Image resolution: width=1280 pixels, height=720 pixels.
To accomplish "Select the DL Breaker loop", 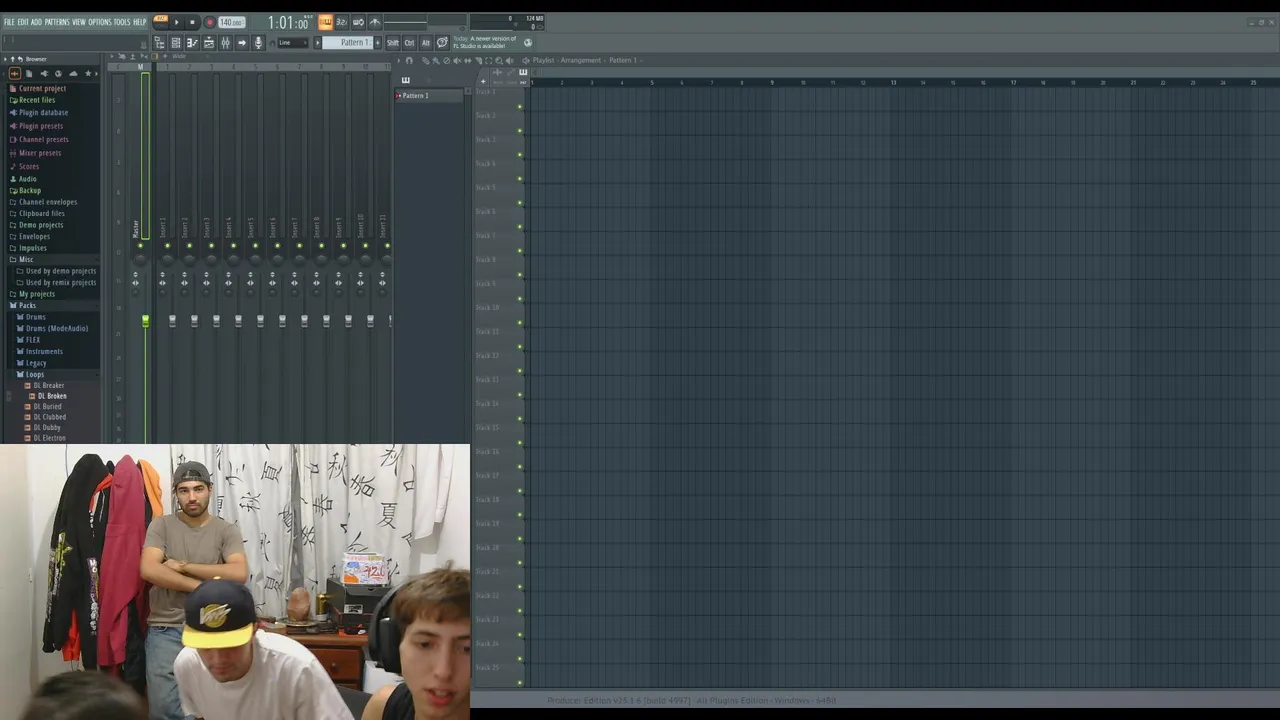I will [48, 385].
